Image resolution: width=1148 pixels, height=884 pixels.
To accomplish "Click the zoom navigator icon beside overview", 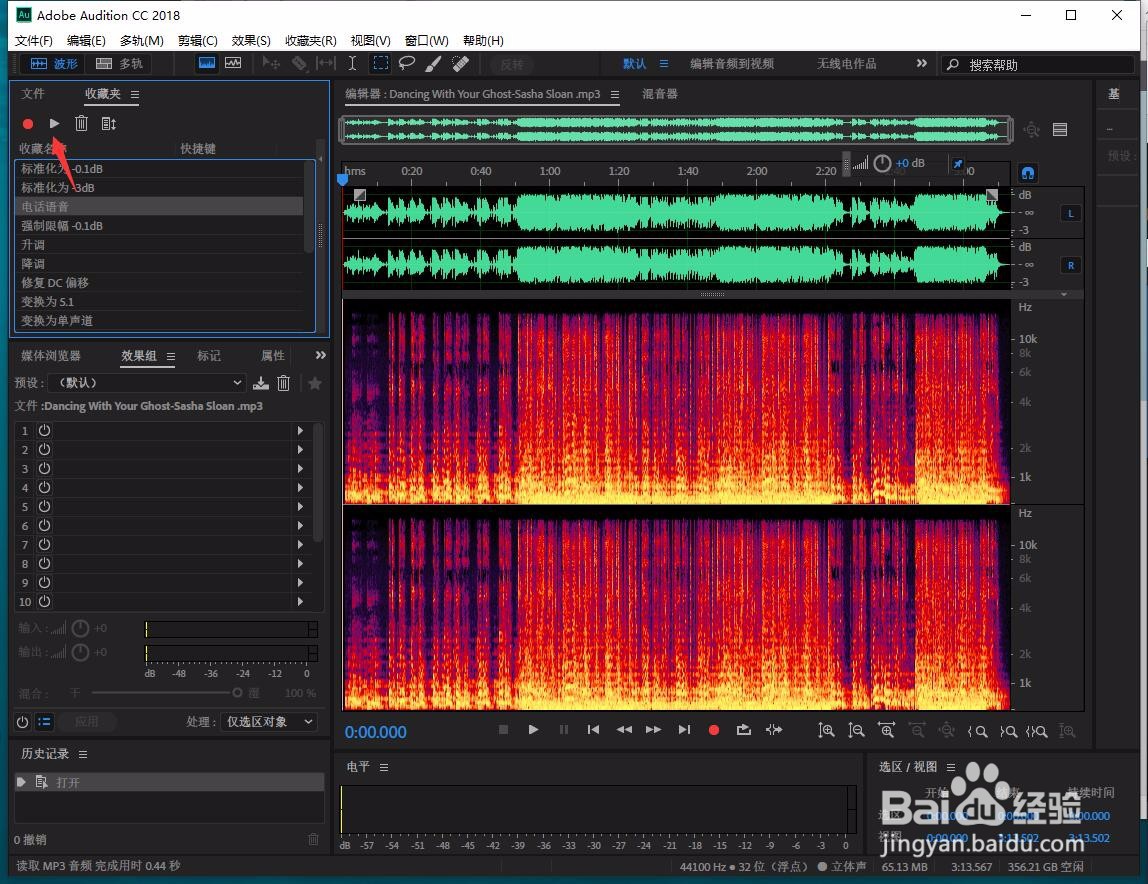I will click(1032, 130).
